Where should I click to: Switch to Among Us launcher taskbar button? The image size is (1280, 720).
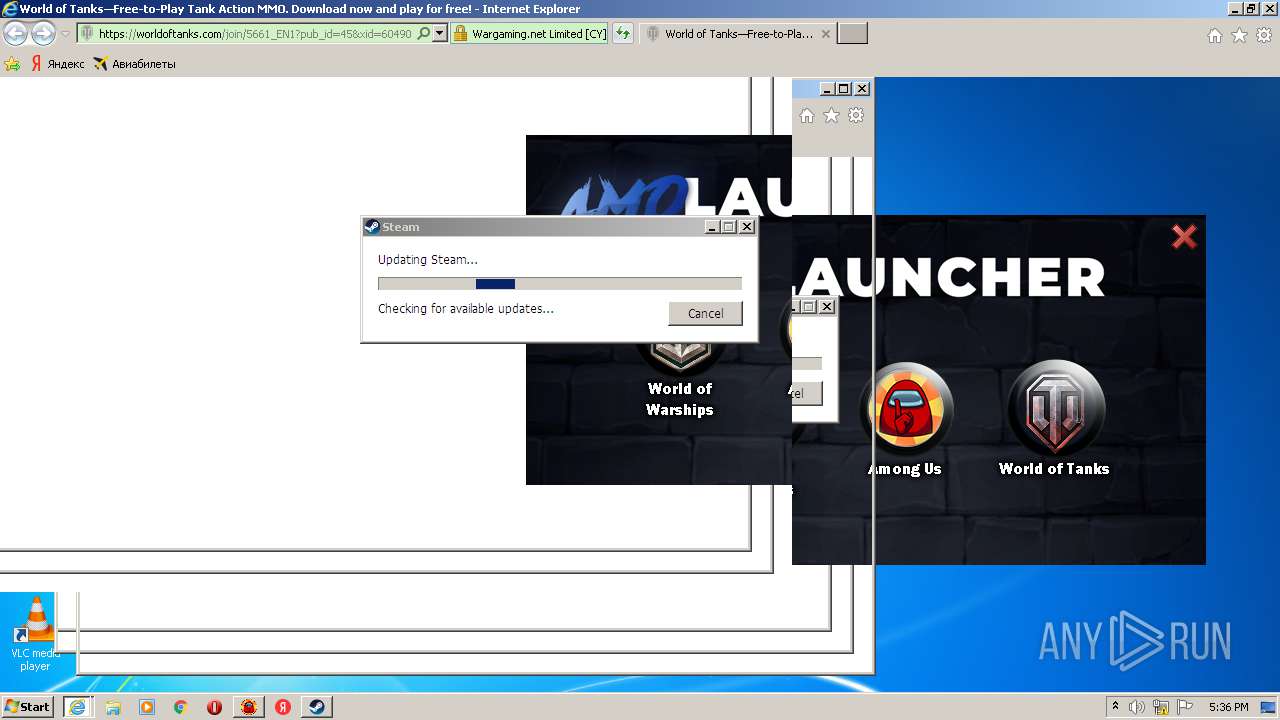249,707
